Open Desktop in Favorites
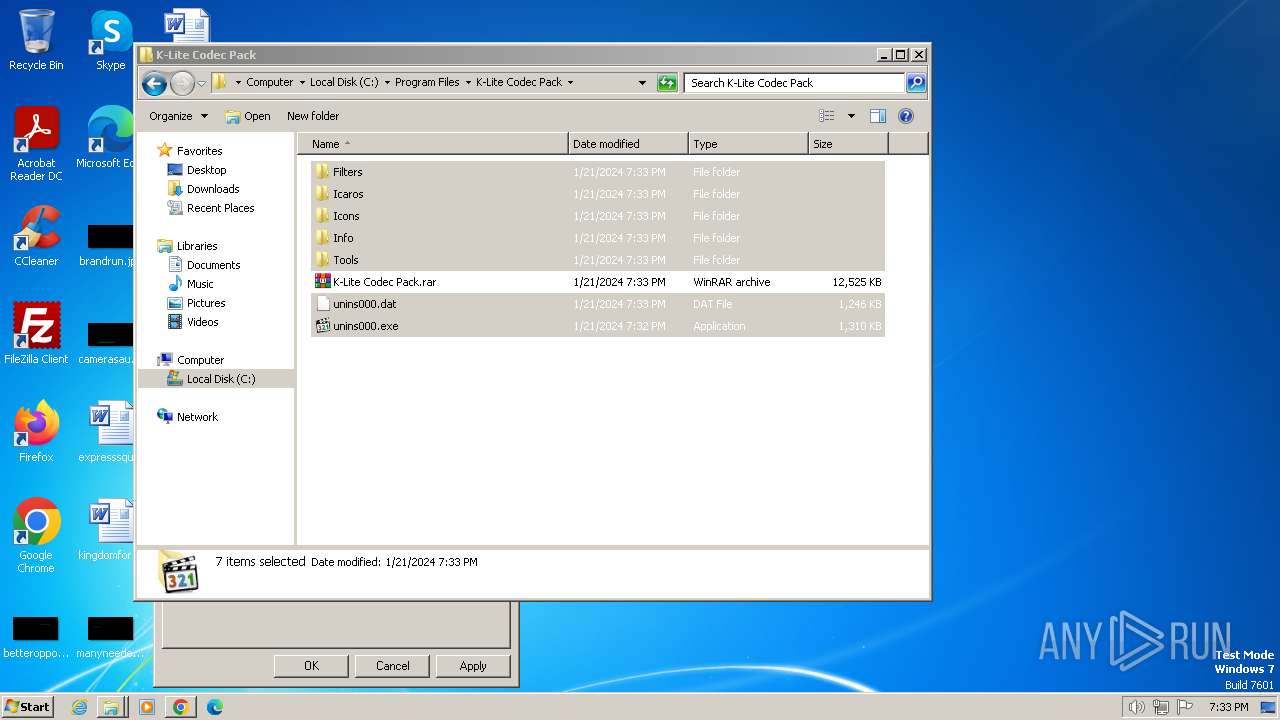Viewport: 1280px width, 720px height. 206,170
